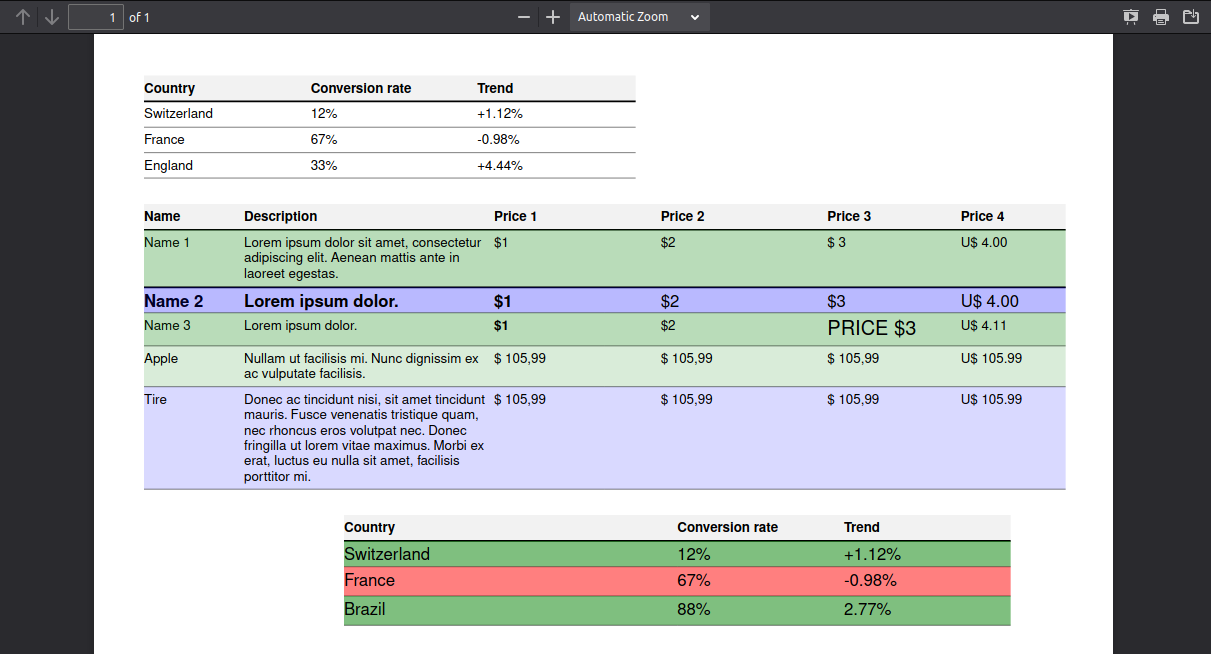Image resolution: width=1211 pixels, height=654 pixels.
Task: Print the document
Action: [x=1161, y=17]
